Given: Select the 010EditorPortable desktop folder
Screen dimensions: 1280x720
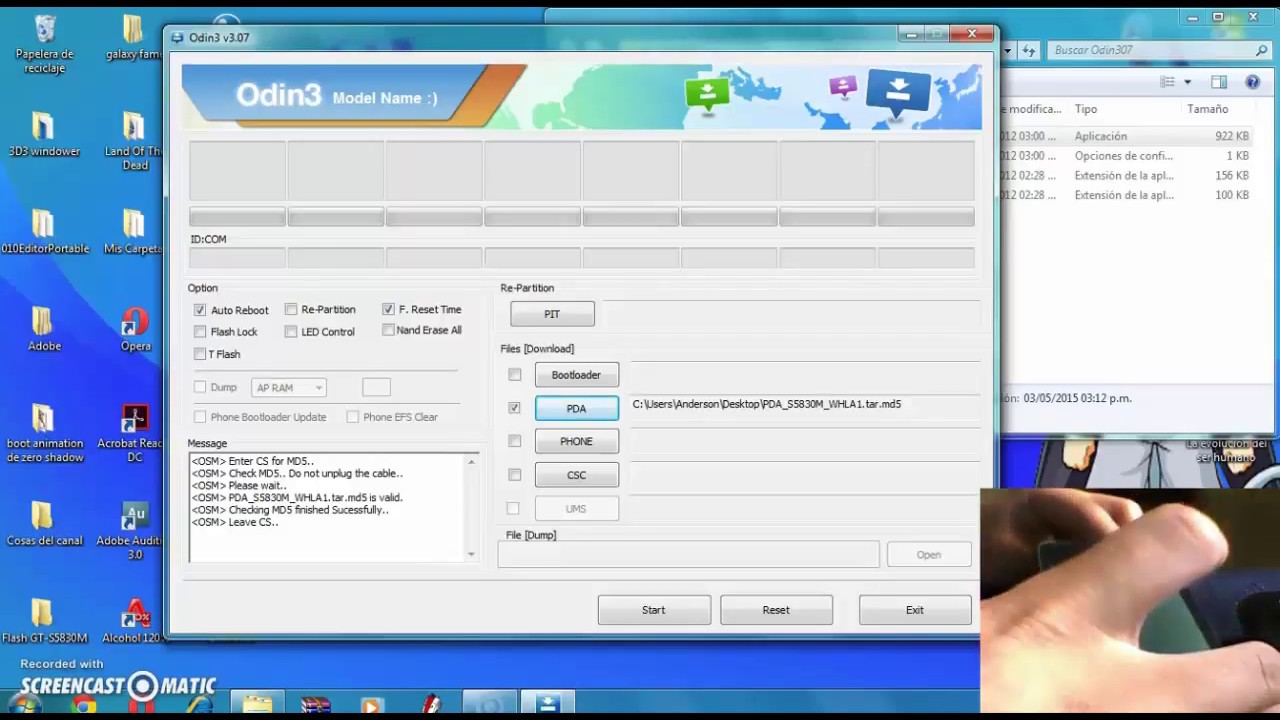Looking at the screenshot, I should click(x=44, y=232).
